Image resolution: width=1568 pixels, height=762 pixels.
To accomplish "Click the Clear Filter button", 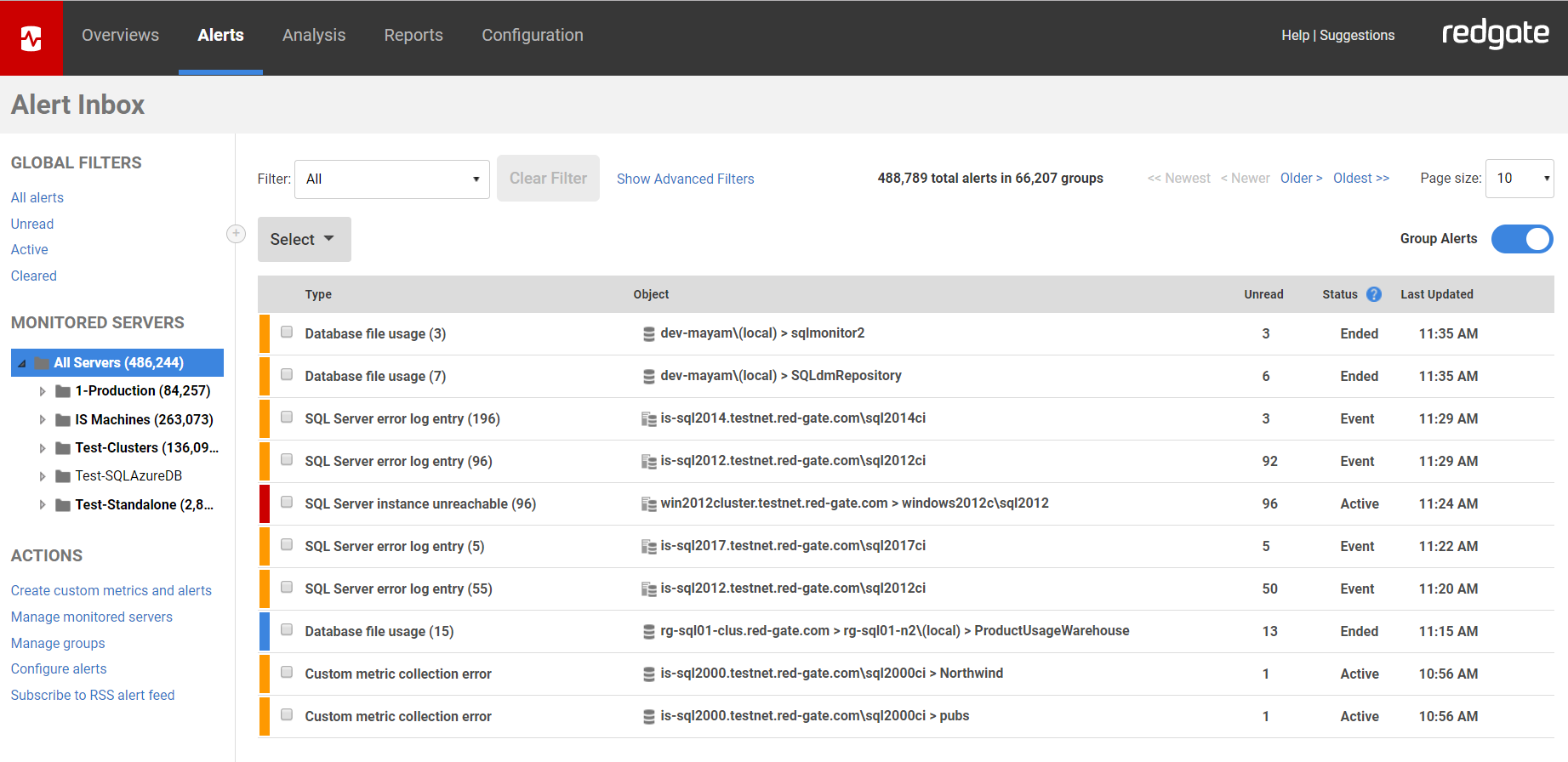I will tap(549, 179).
